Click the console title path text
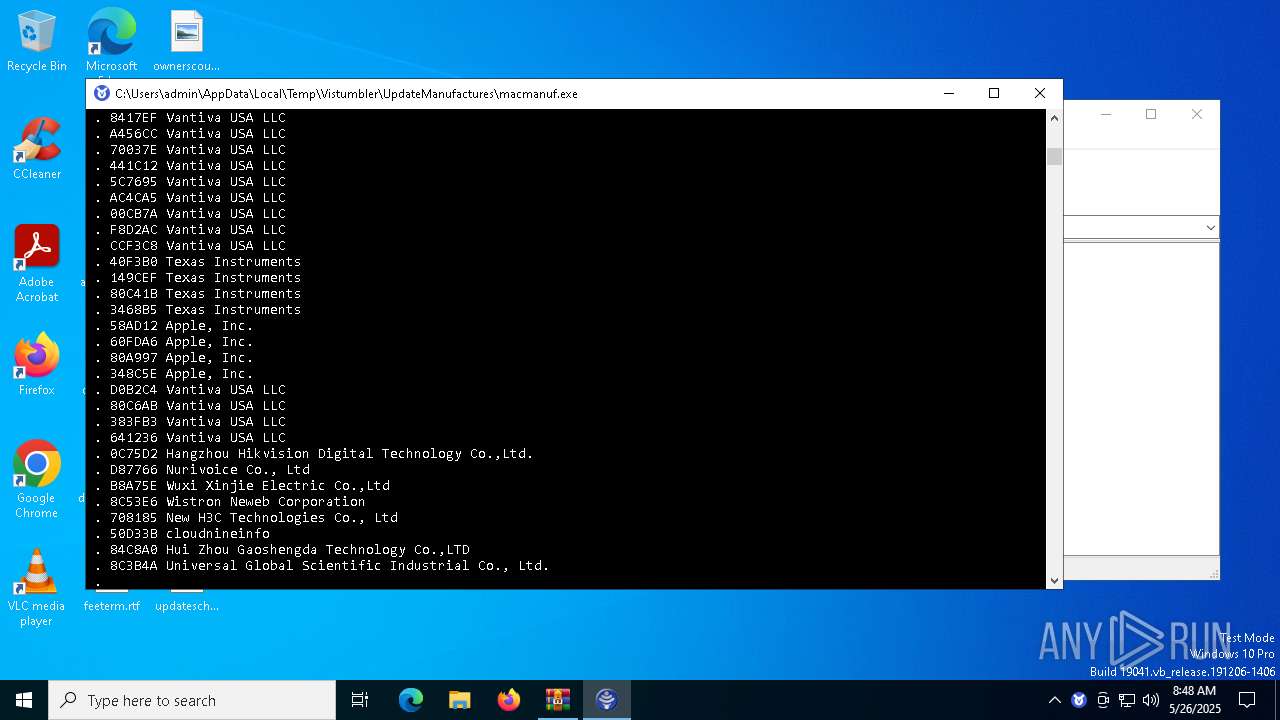Screen dimensions: 1280x720 [346, 94]
